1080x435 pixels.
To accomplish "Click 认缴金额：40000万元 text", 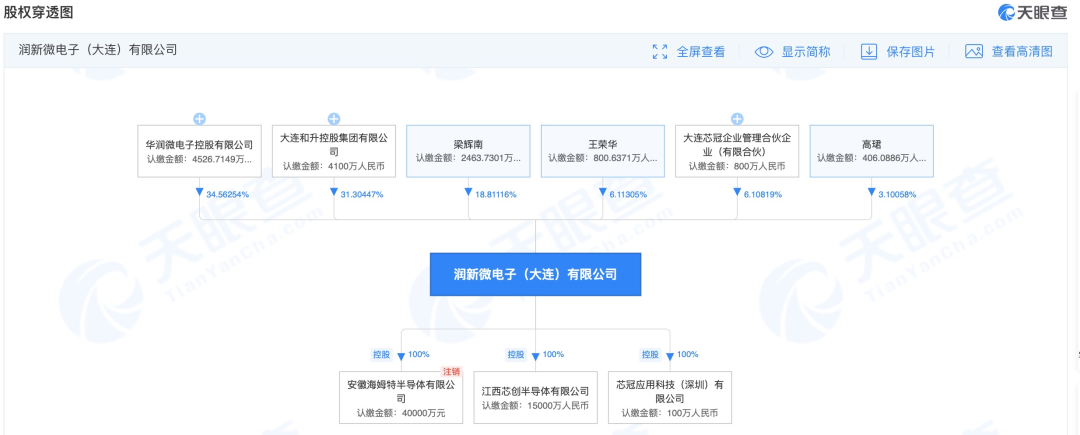I will pyautogui.click(x=401, y=413).
